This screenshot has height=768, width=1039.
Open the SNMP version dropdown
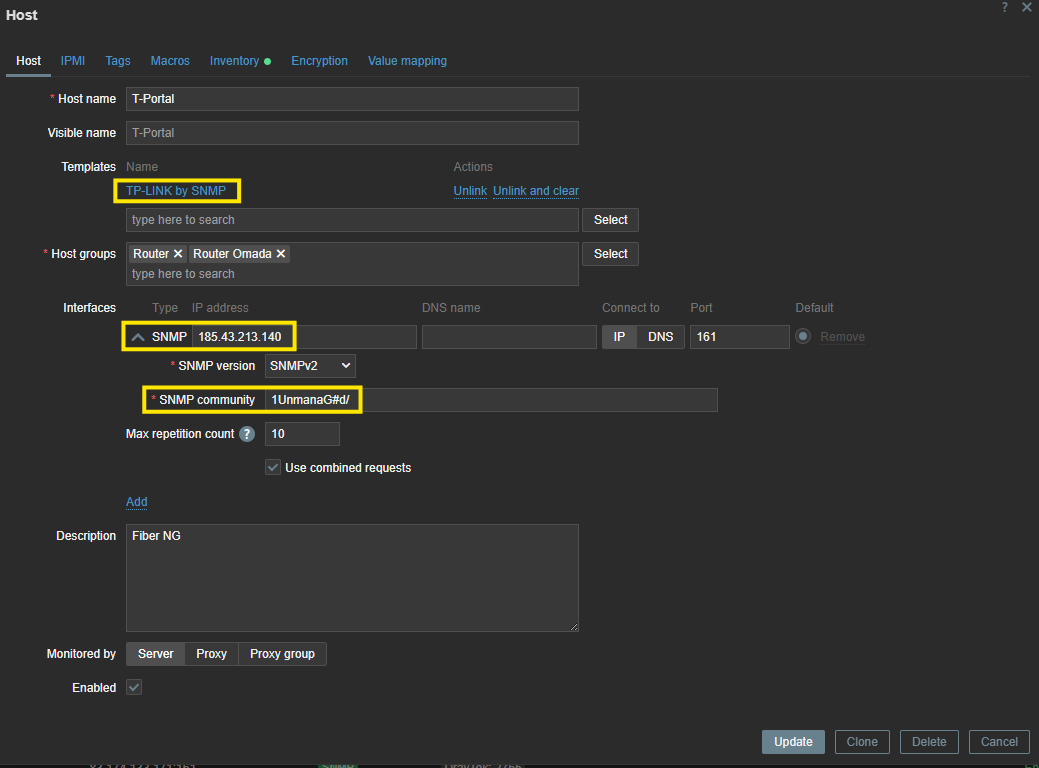pos(310,366)
